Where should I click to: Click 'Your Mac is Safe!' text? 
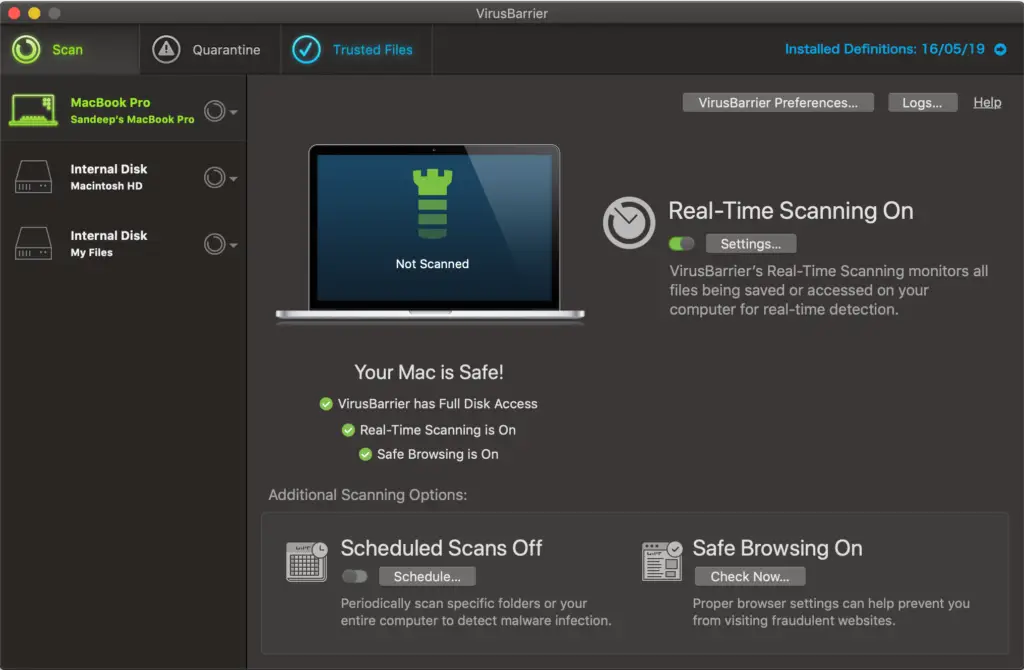[x=429, y=372]
